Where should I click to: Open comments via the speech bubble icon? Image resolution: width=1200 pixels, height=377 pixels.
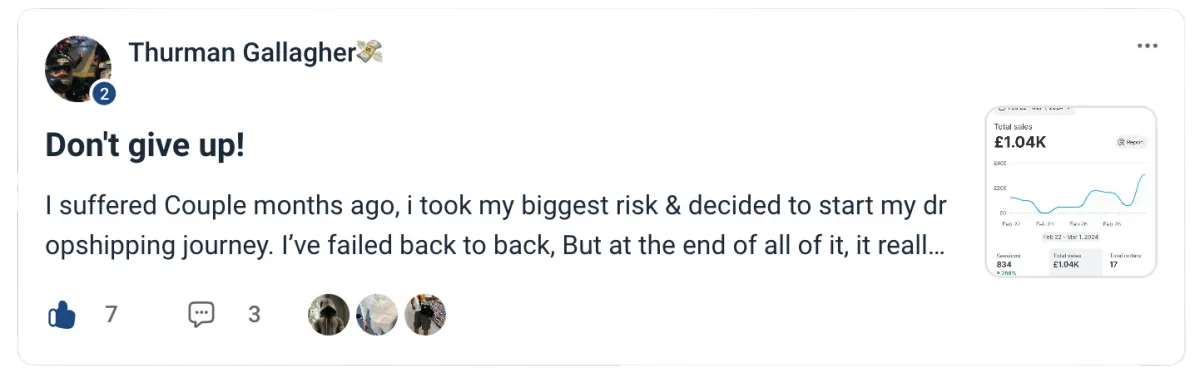[202, 314]
